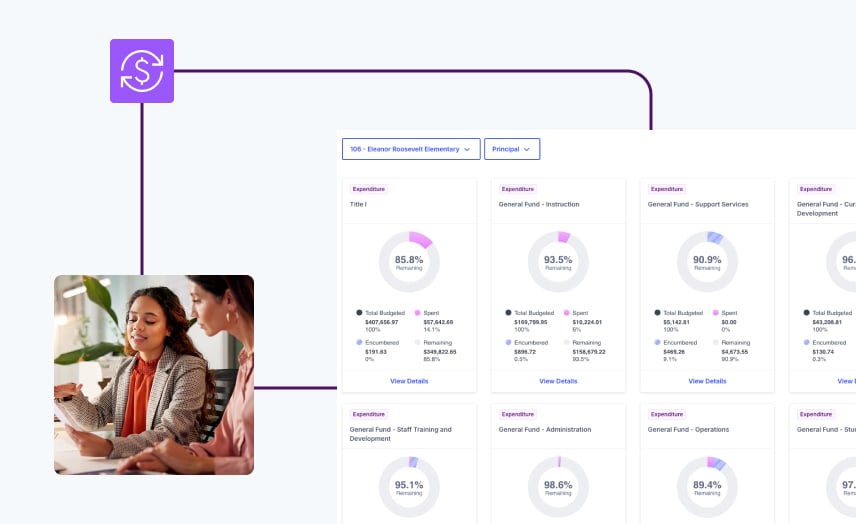
Task: Click the General Fund - Administration card heading
Action: click(x=545, y=430)
